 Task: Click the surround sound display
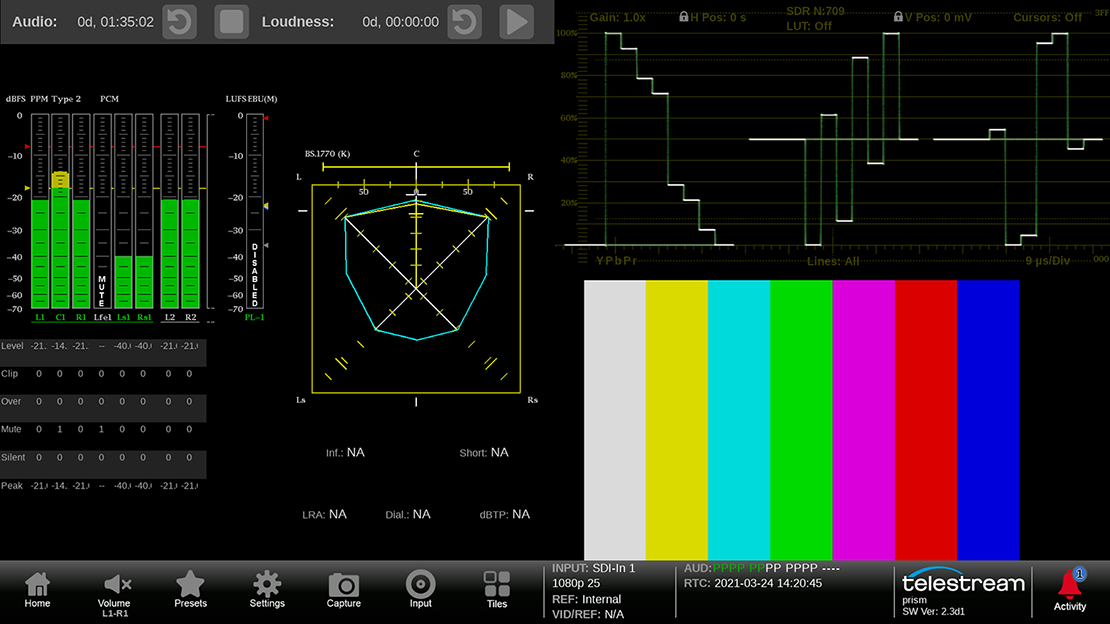[416, 288]
